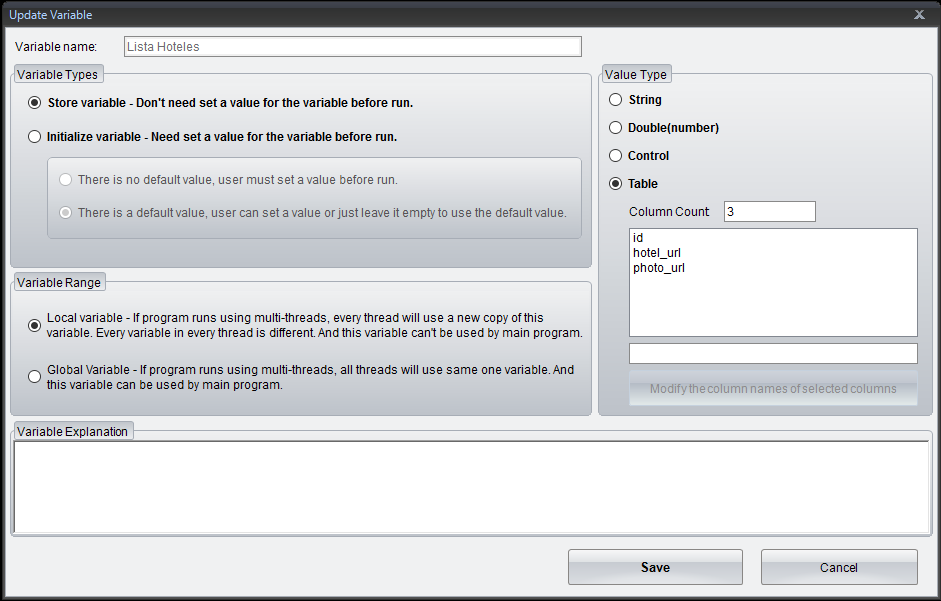Viewport: 941px width, 601px height.
Task: Set value type to String
Action: pos(616,100)
